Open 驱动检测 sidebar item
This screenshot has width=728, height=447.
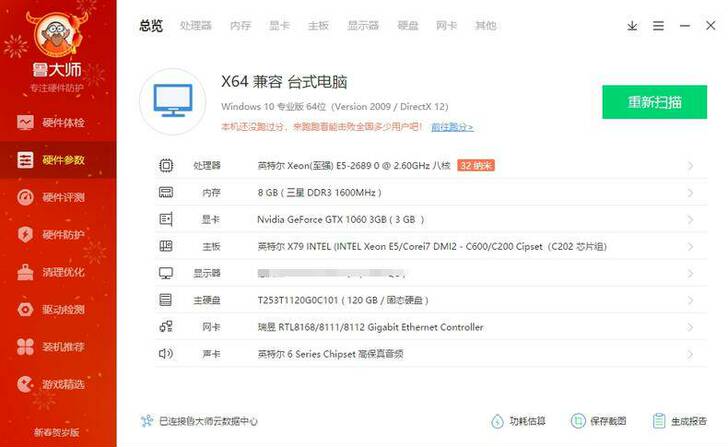(58, 309)
